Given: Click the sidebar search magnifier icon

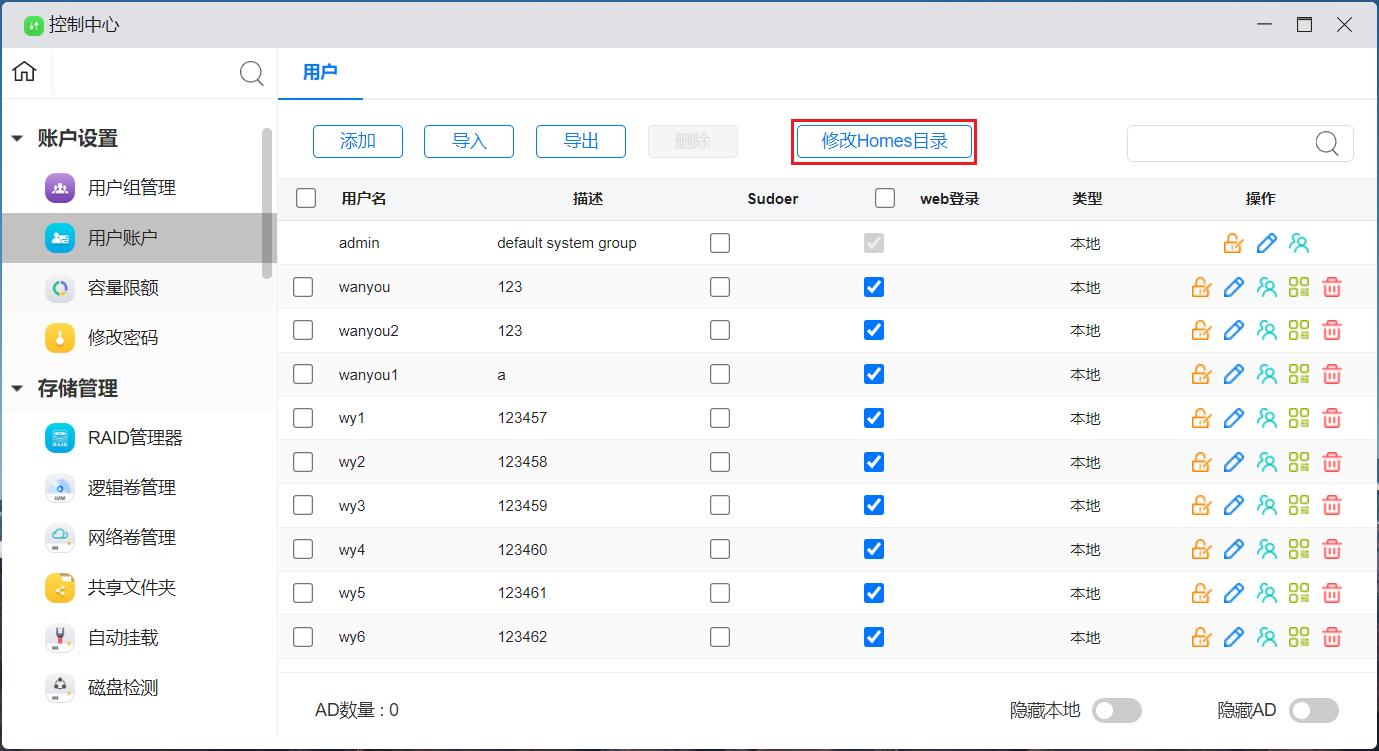Looking at the screenshot, I should [252, 73].
